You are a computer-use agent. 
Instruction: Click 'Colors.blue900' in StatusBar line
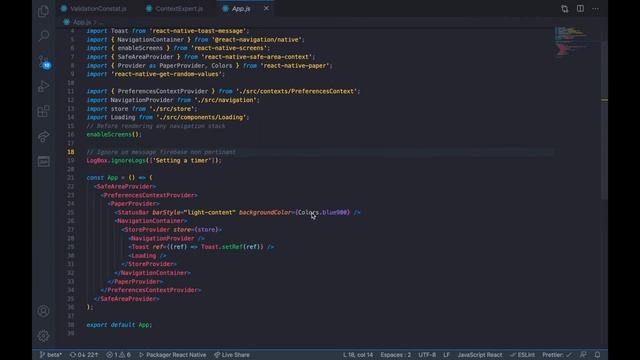[323, 212]
